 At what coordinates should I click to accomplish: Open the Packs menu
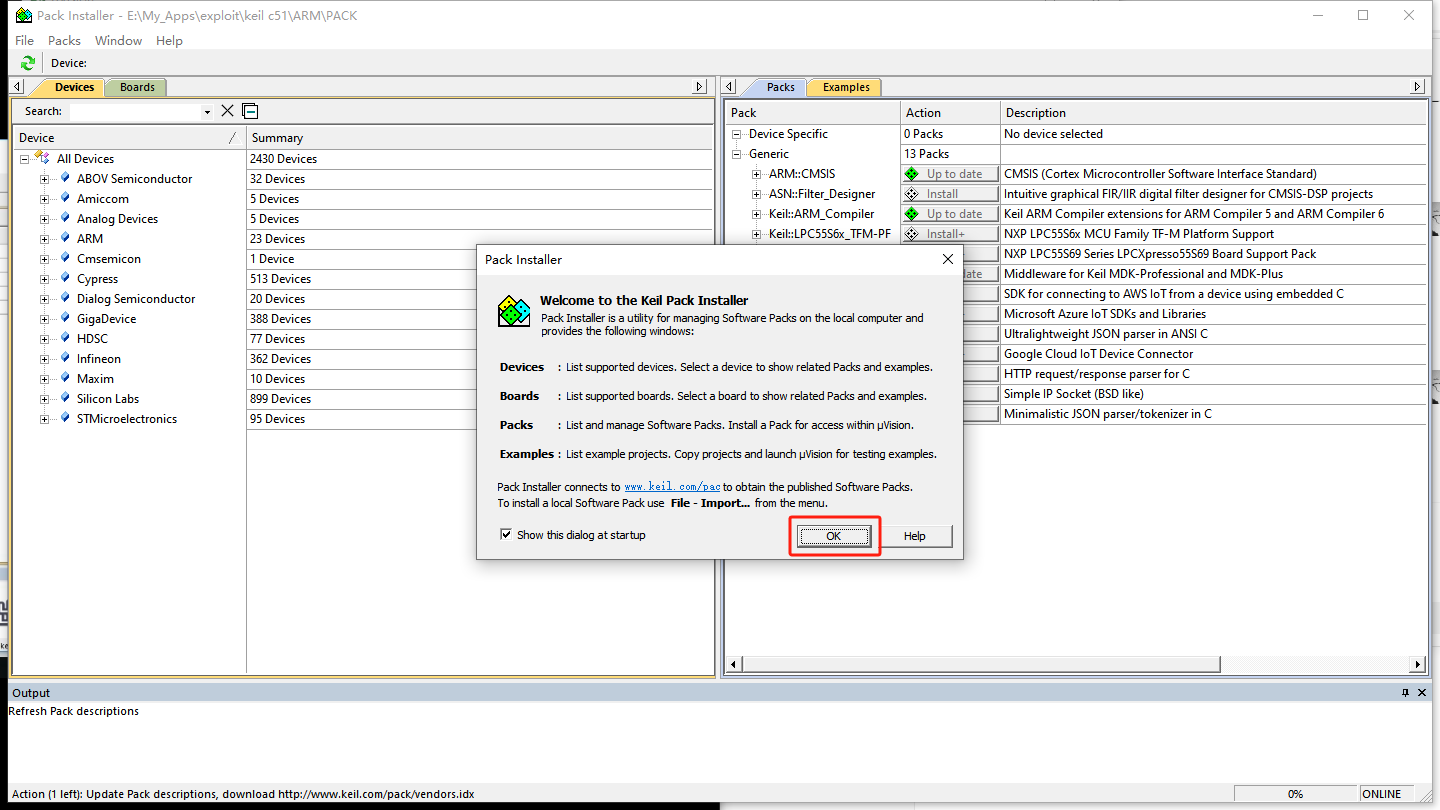pyautogui.click(x=64, y=40)
